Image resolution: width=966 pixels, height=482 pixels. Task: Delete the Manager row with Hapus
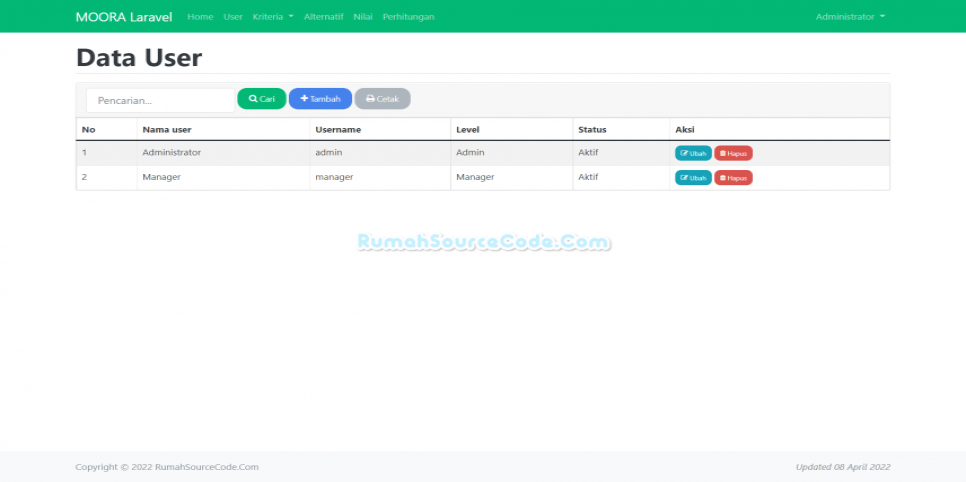[x=733, y=178]
